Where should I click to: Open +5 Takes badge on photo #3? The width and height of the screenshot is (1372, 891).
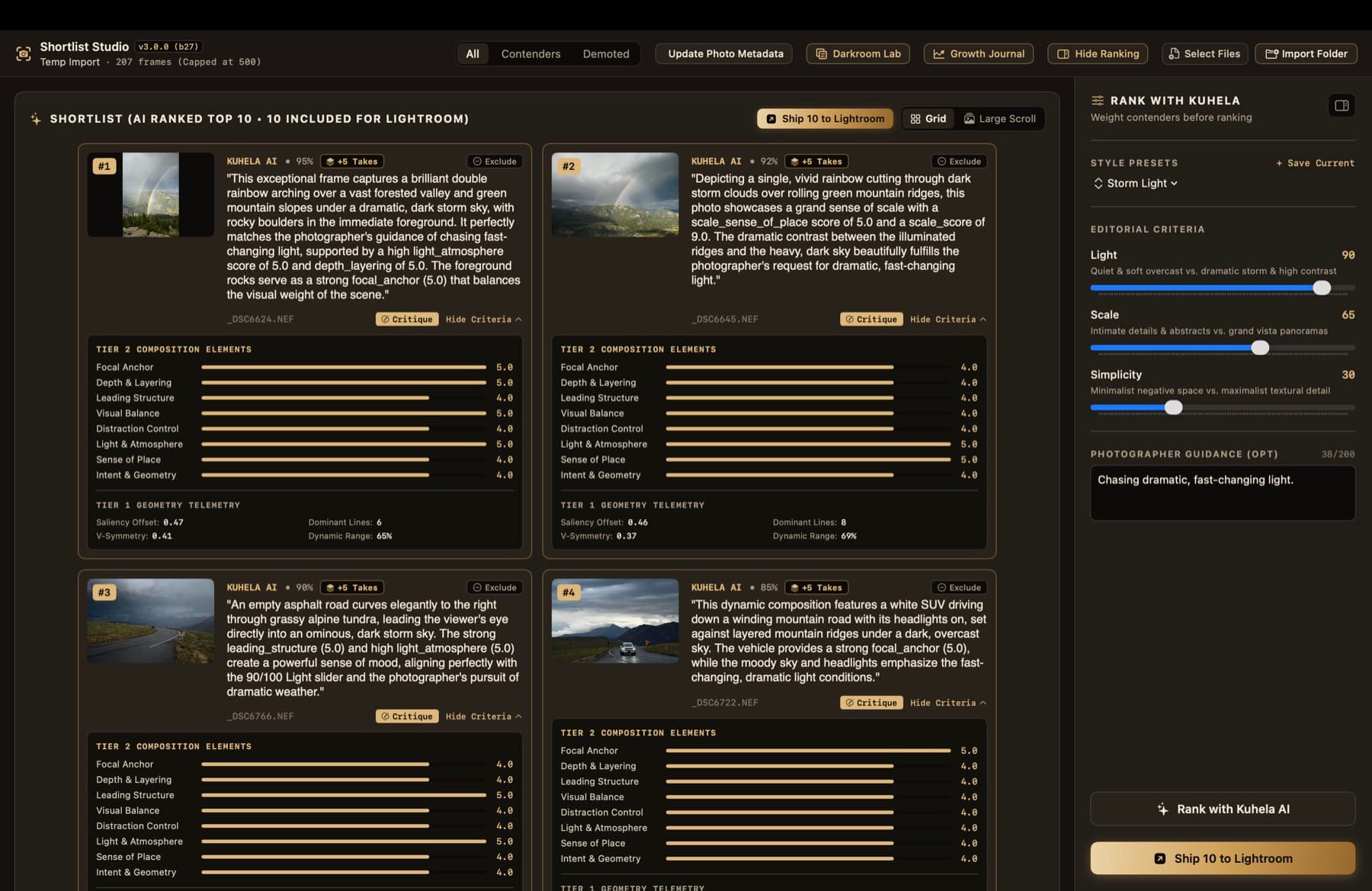[x=352, y=588]
